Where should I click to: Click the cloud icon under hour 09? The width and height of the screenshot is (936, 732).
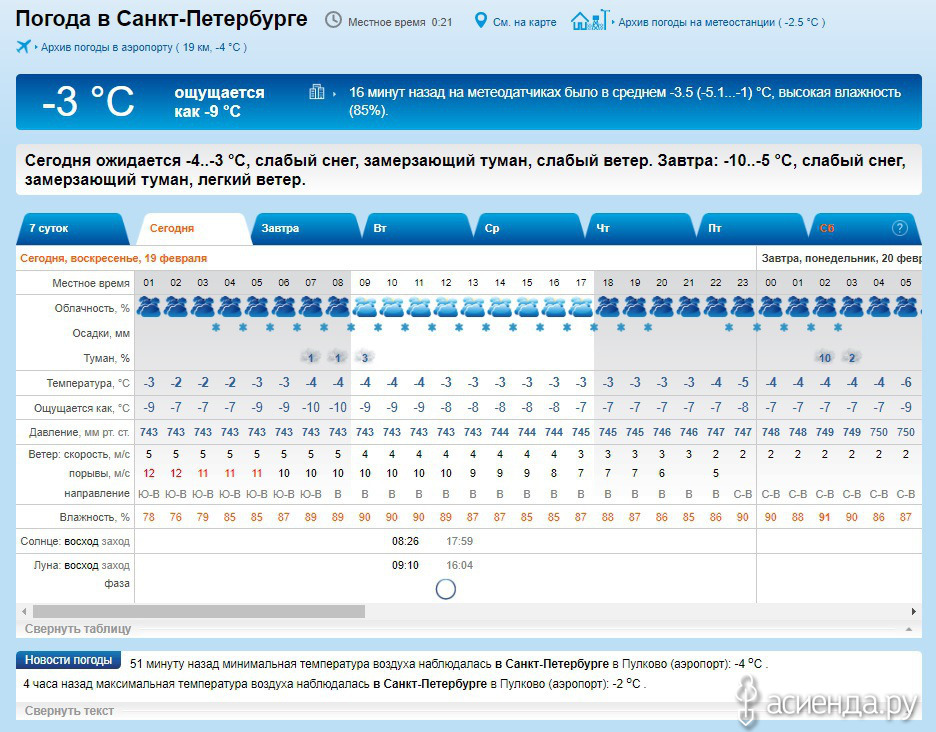[x=365, y=307]
